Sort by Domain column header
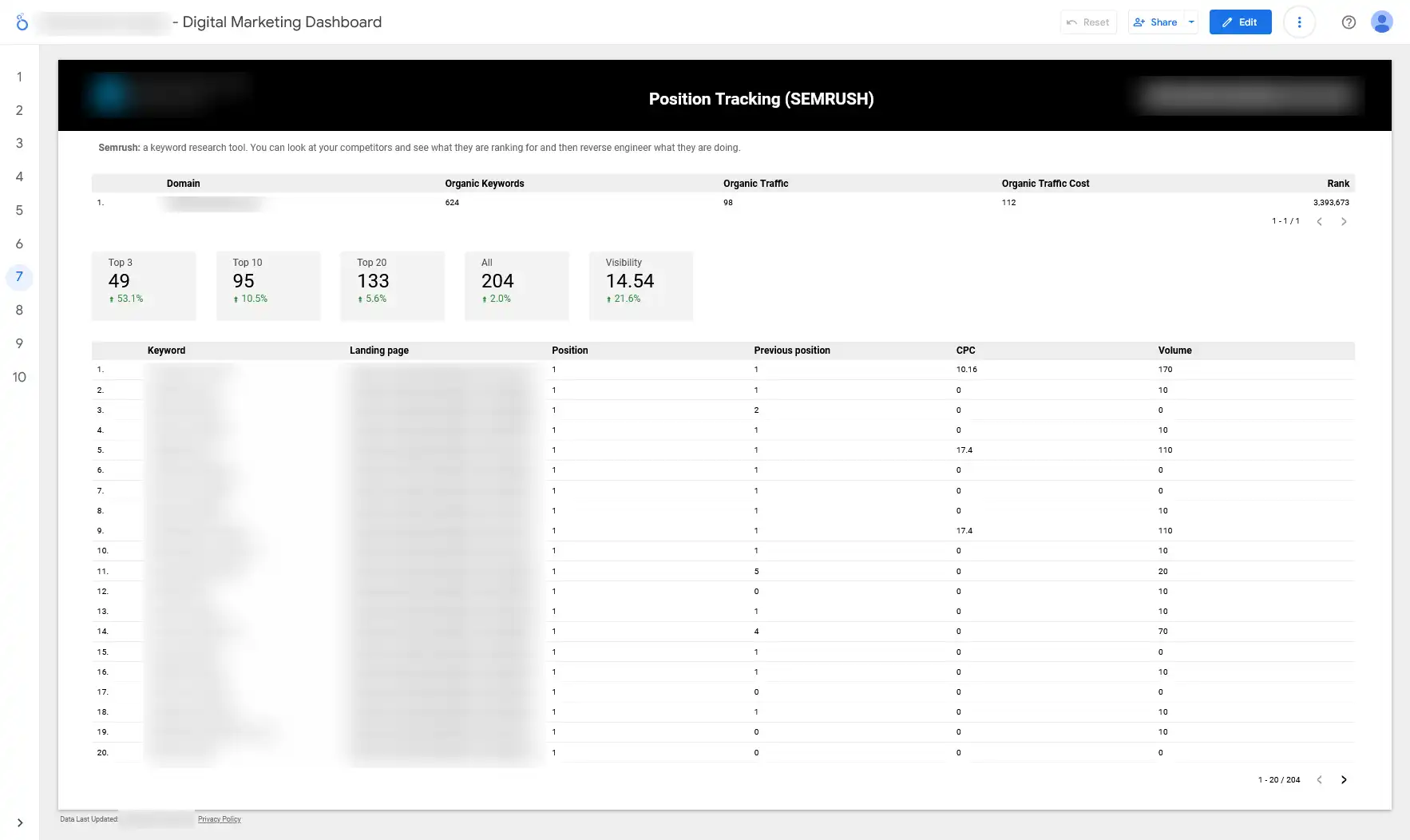The image size is (1410, 840). click(x=183, y=184)
